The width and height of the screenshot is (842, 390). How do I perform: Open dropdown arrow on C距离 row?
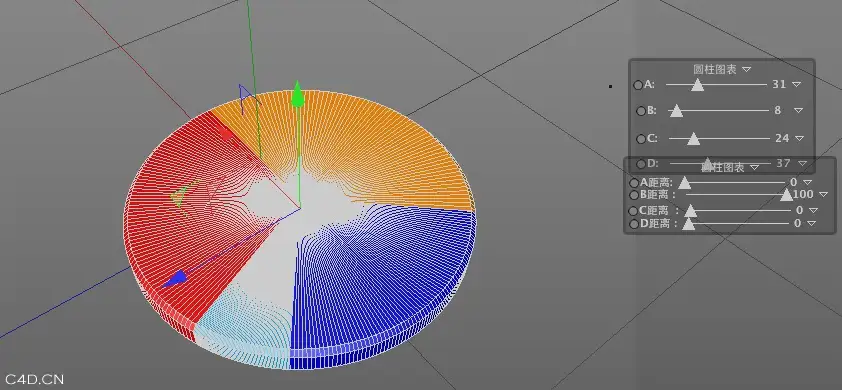(813, 210)
